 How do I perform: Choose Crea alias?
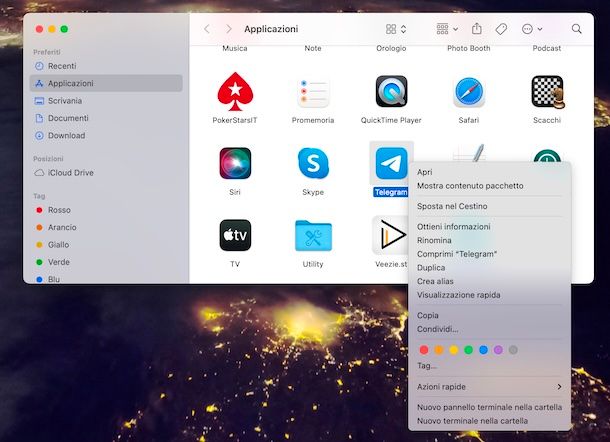click(489, 281)
